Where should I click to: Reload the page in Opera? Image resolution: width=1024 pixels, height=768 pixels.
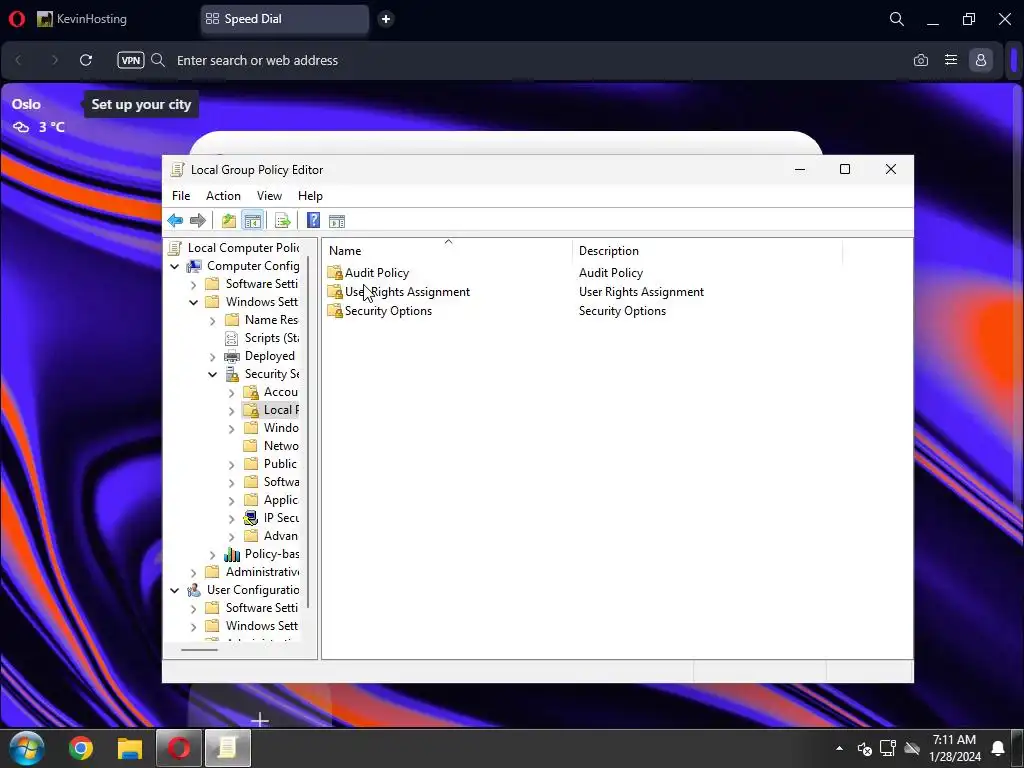point(86,60)
